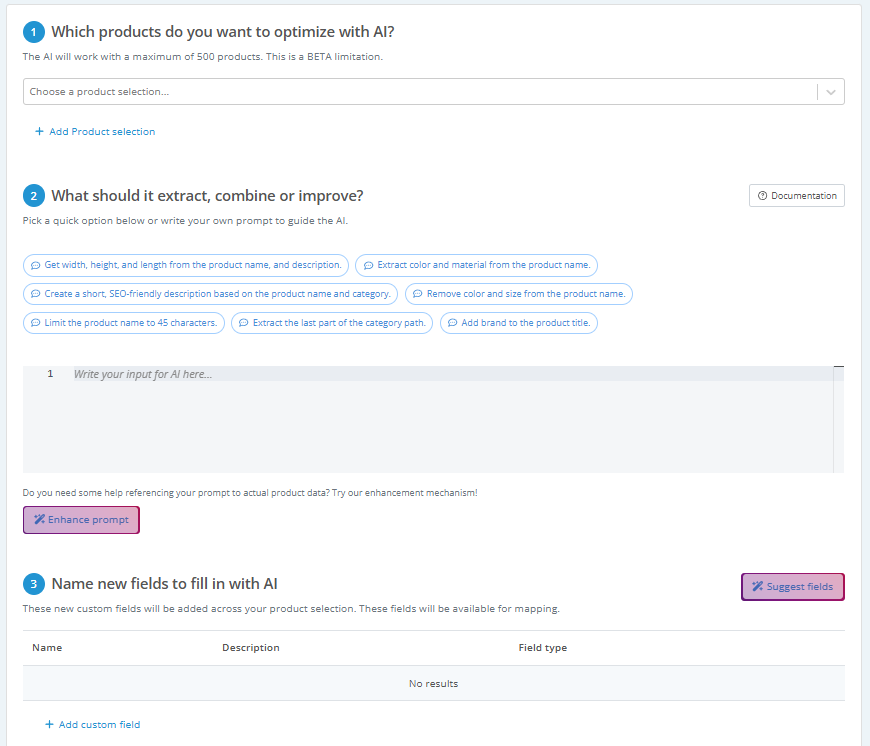Focus the AI prompt input editor
The height and width of the screenshot is (746, 870).
[433, 419]
